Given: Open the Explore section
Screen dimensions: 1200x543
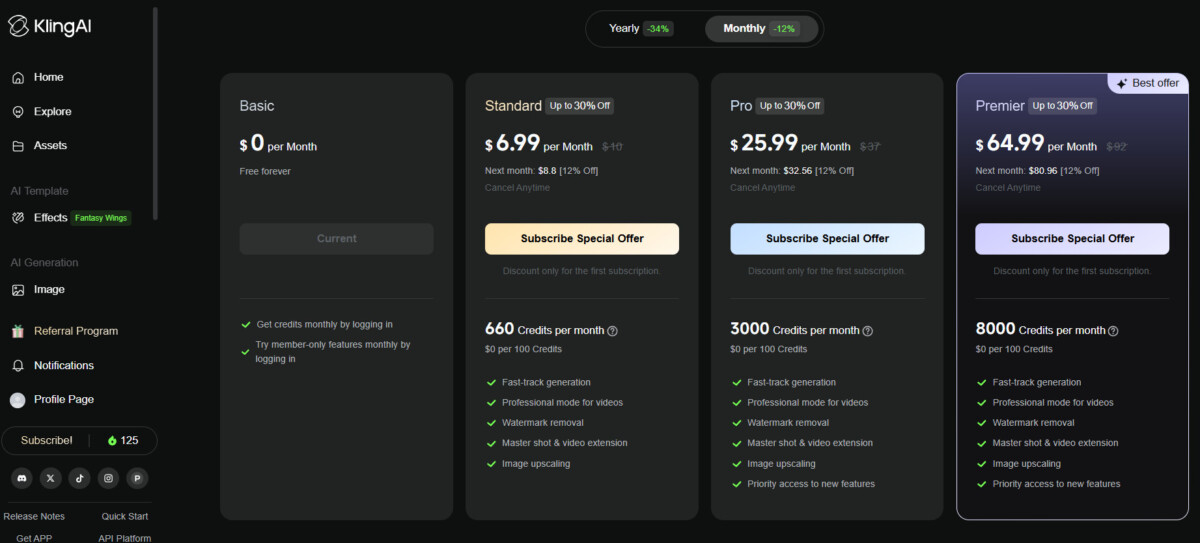Looking at the screenshot, I should tap(52, 111).
